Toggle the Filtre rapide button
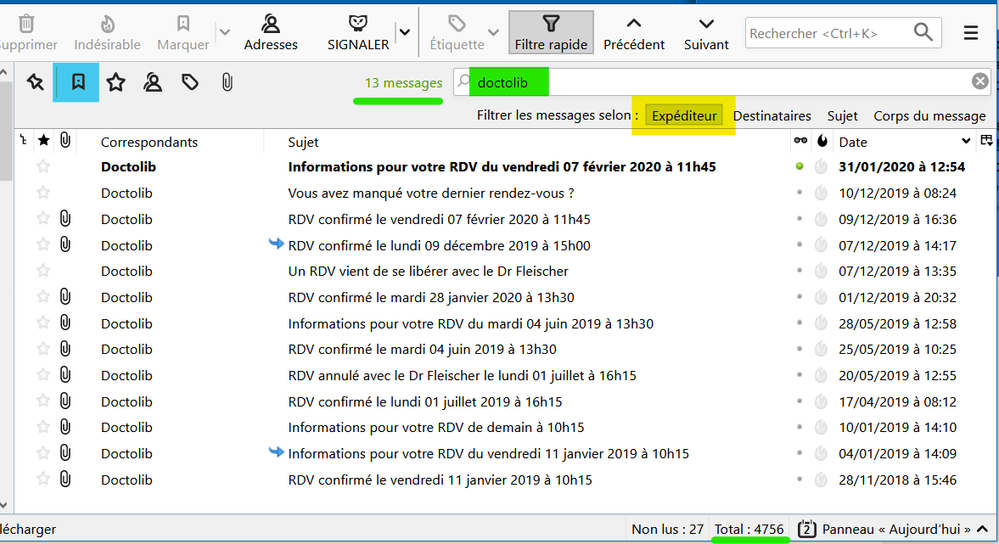The height and width of the screenshot is (544, 999). point(551,32)
